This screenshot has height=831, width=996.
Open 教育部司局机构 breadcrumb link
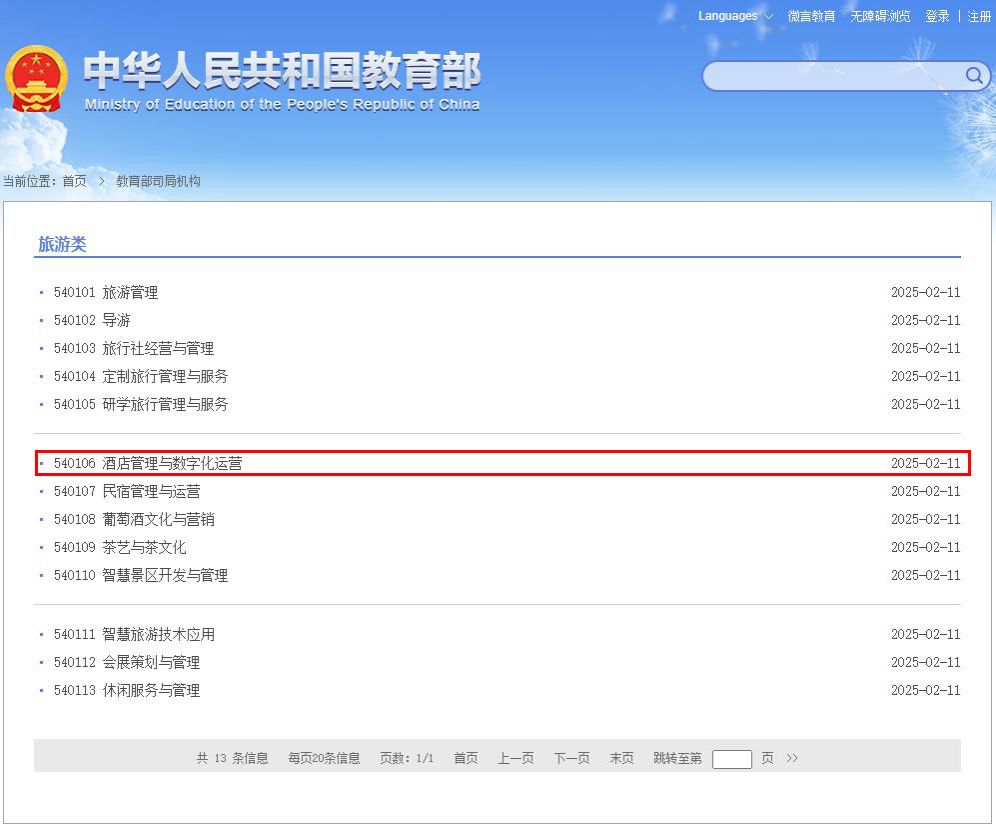pyautogui.click(x=158, y=181)
